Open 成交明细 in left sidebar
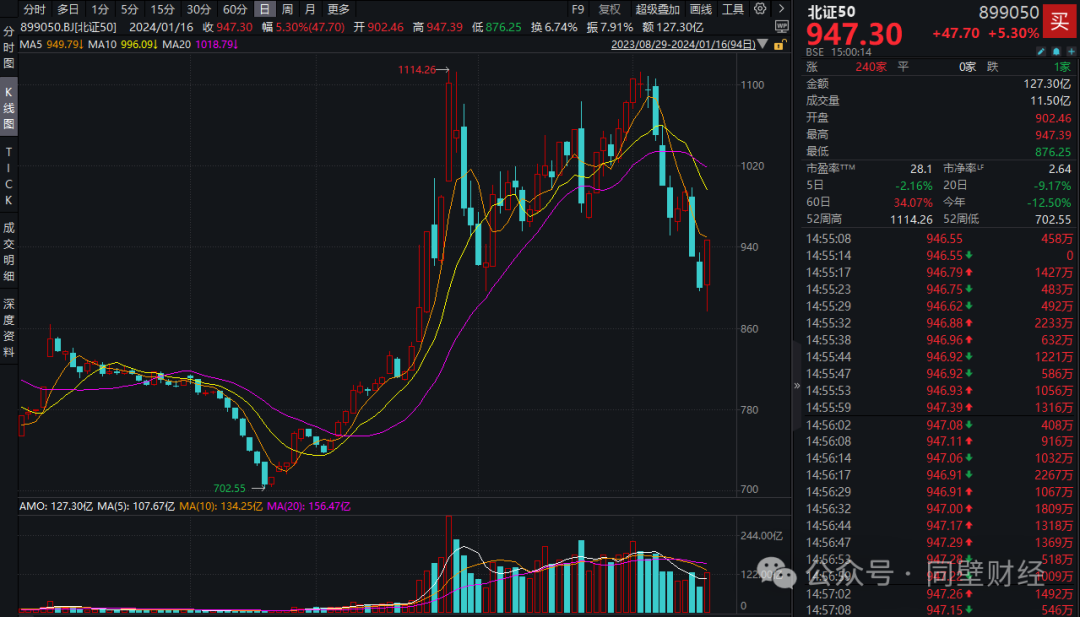 point(8,251)
